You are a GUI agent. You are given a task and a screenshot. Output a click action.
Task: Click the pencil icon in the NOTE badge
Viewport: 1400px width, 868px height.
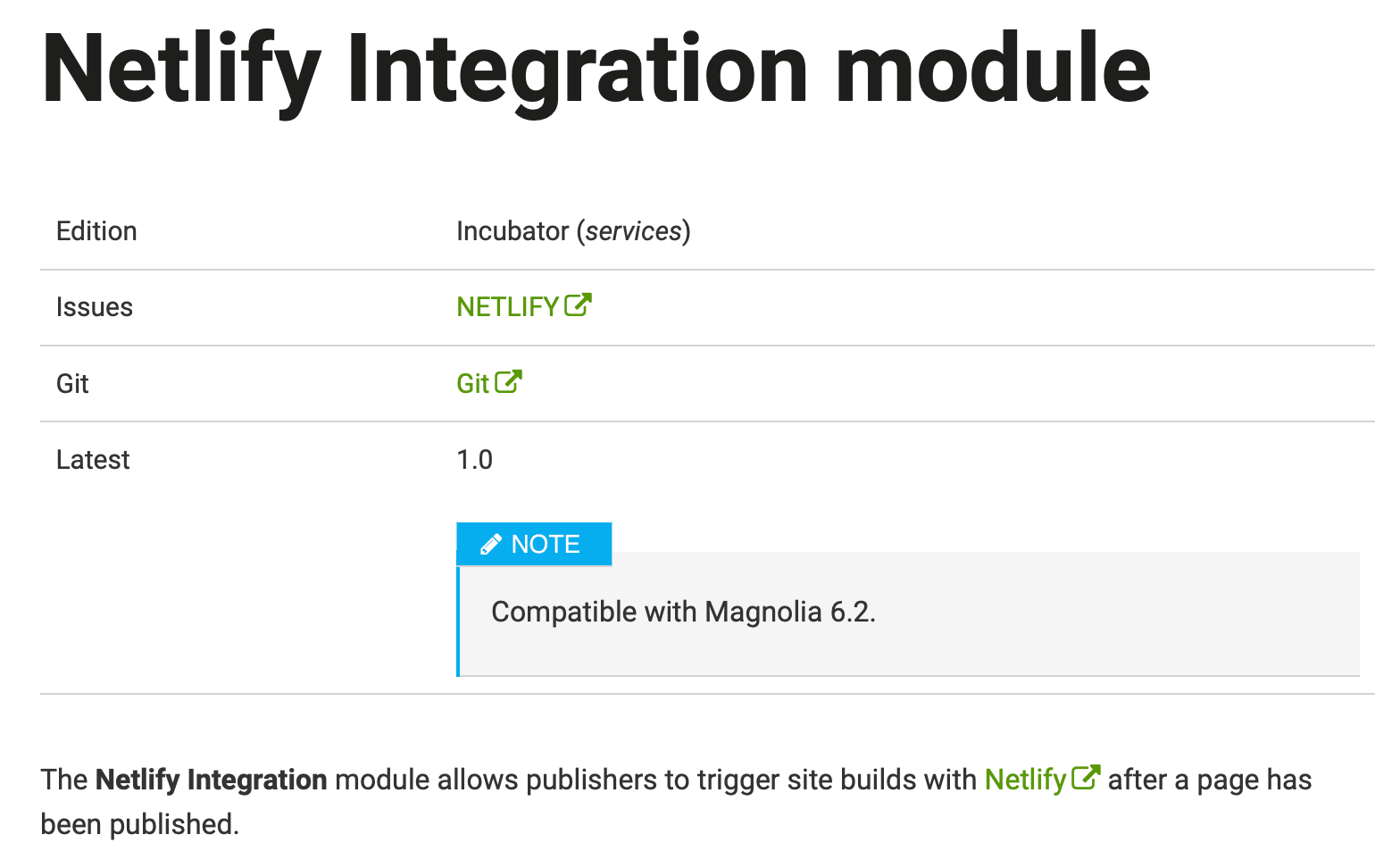tap(490, 545)
